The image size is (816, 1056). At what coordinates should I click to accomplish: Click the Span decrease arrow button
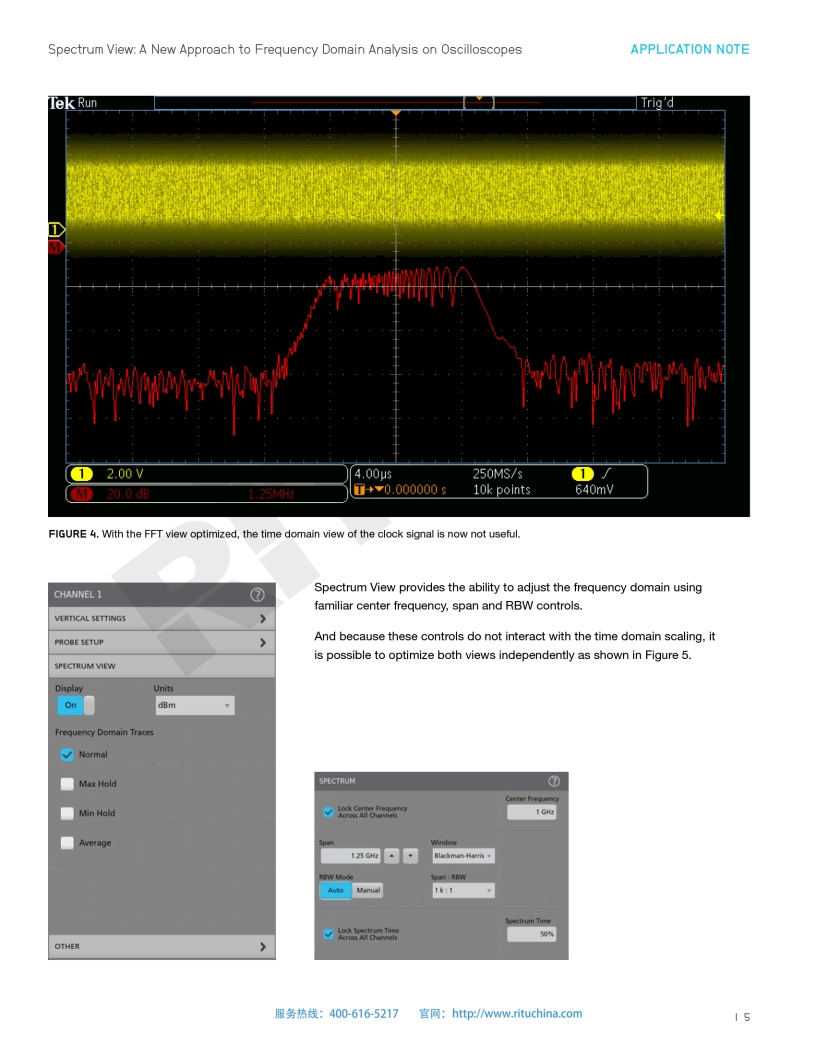coord(410,856)
